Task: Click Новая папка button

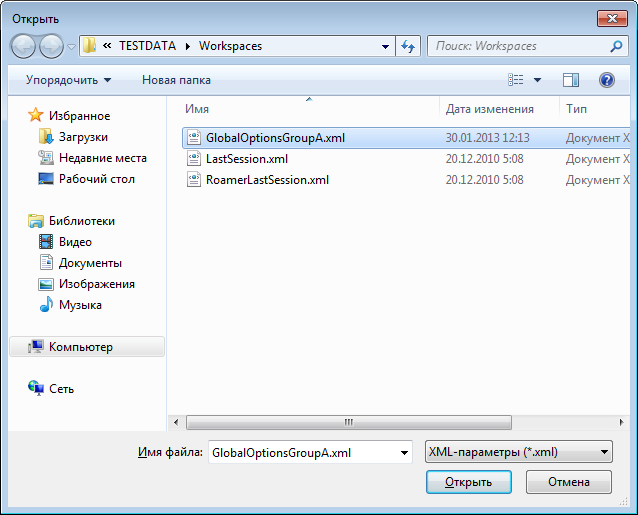Action: click(x=176, y=80)
